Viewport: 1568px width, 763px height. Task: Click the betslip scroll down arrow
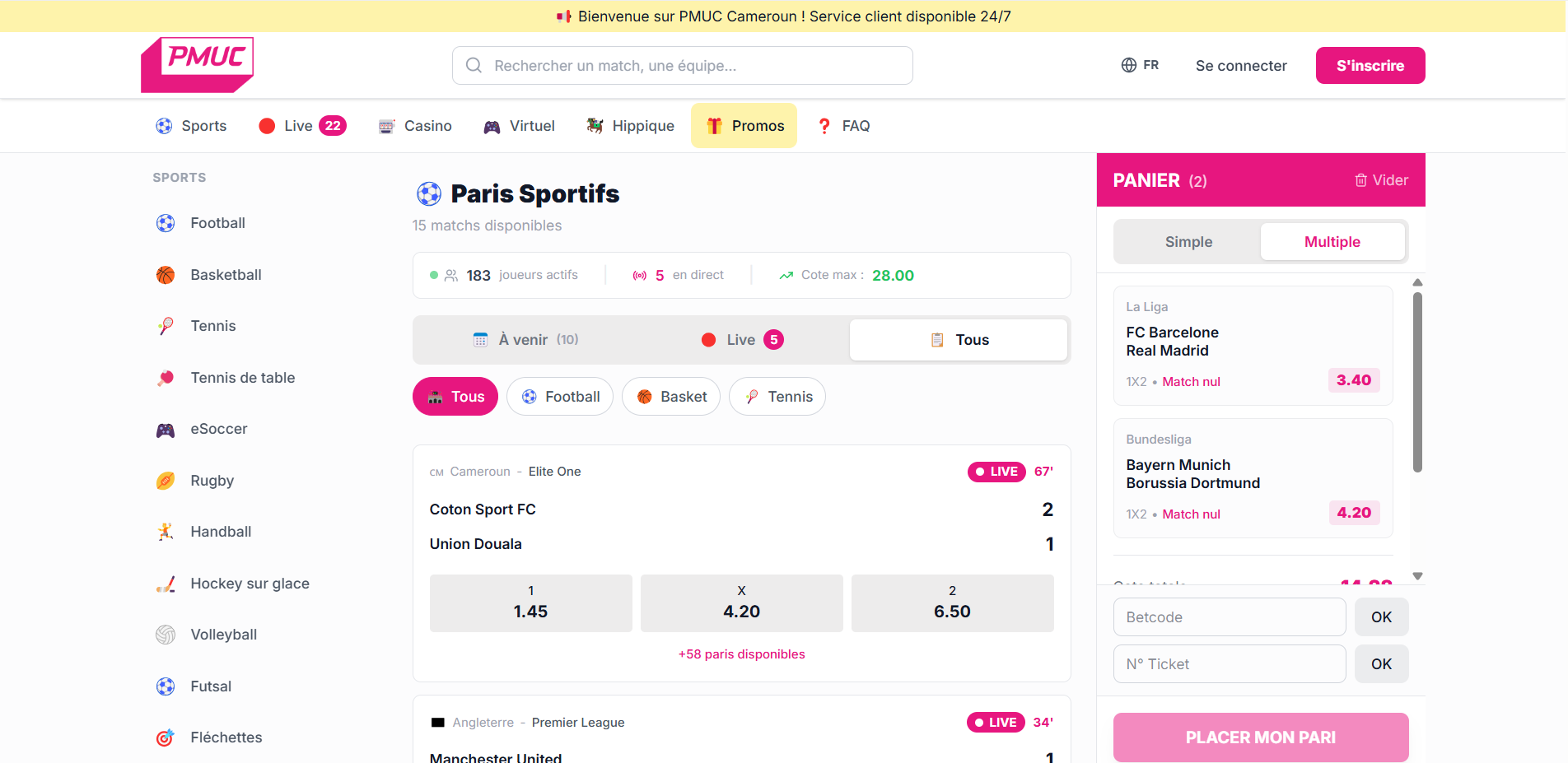point(1417,576)
